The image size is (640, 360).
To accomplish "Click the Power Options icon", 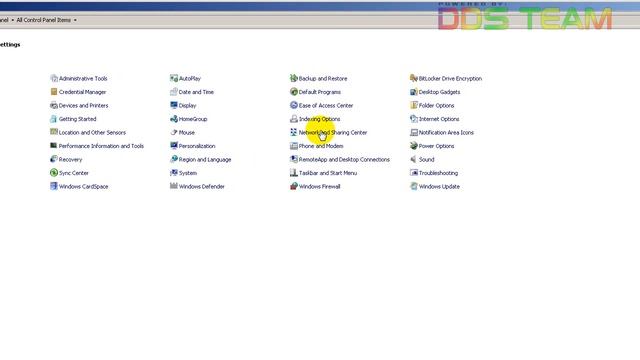I will pyautogui.click(x=414, y=146).
